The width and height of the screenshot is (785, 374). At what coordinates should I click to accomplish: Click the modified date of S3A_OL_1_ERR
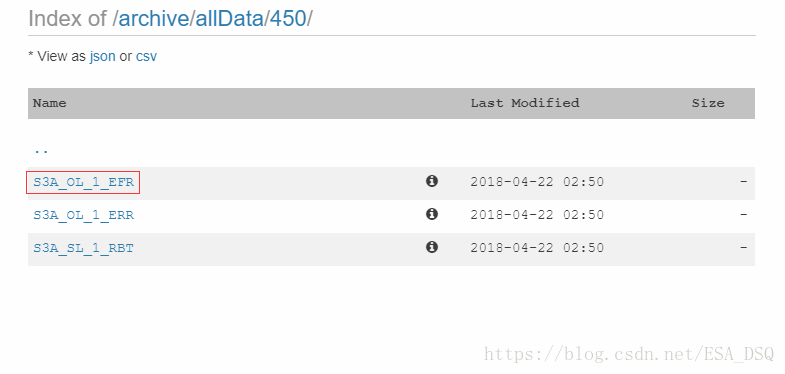click(537, 215)
